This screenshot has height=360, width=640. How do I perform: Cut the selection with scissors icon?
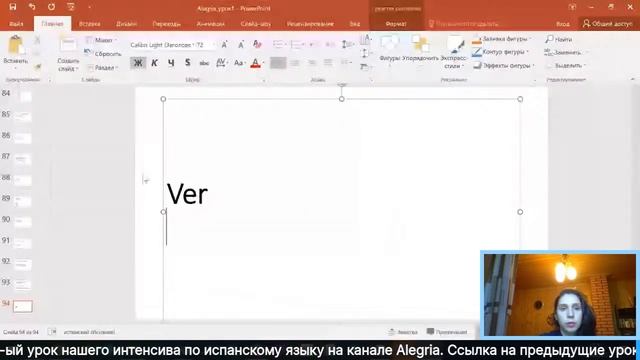coord(37,40)
